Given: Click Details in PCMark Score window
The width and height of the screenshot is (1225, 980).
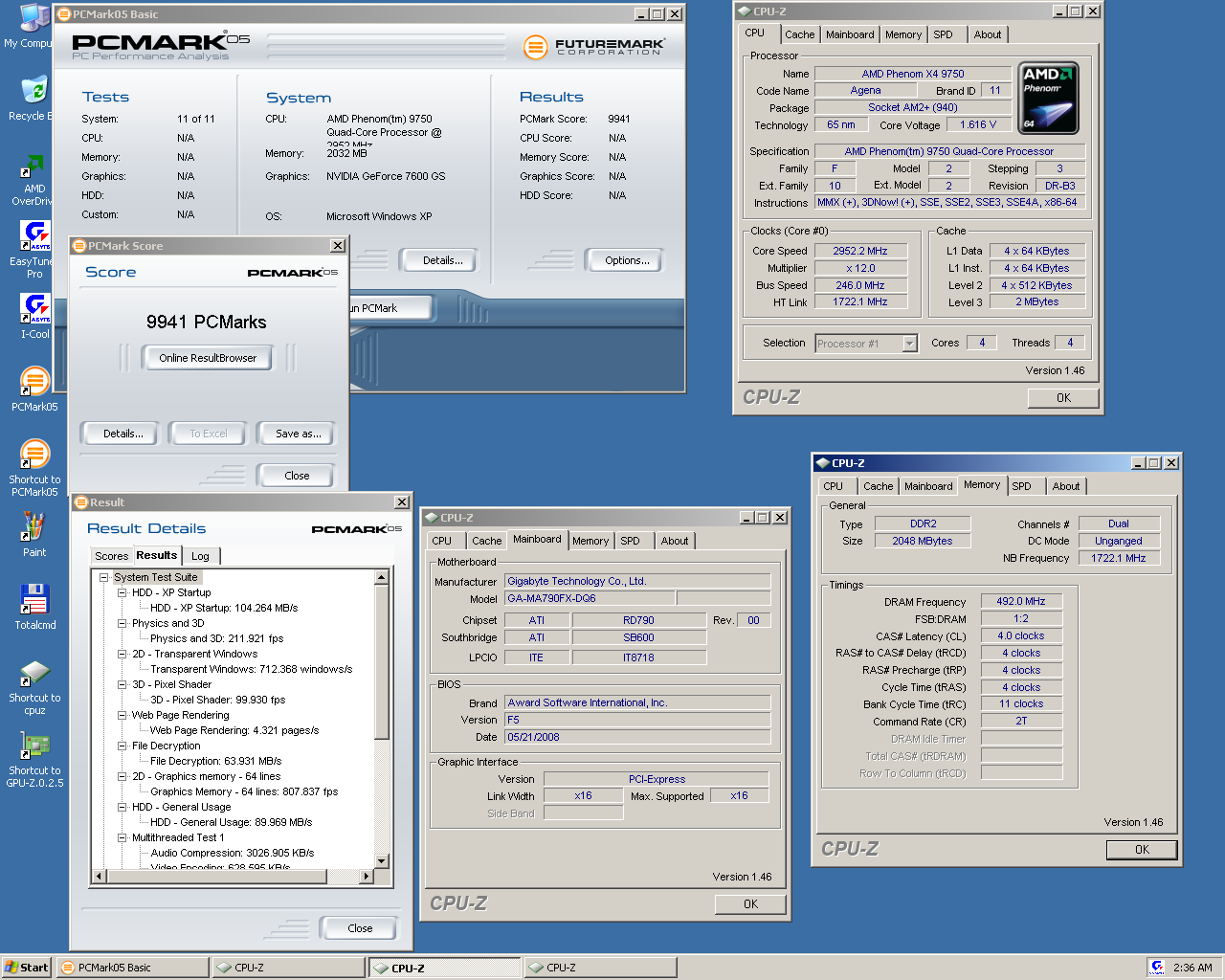Looking at the screenshot, I should [123, 434].
